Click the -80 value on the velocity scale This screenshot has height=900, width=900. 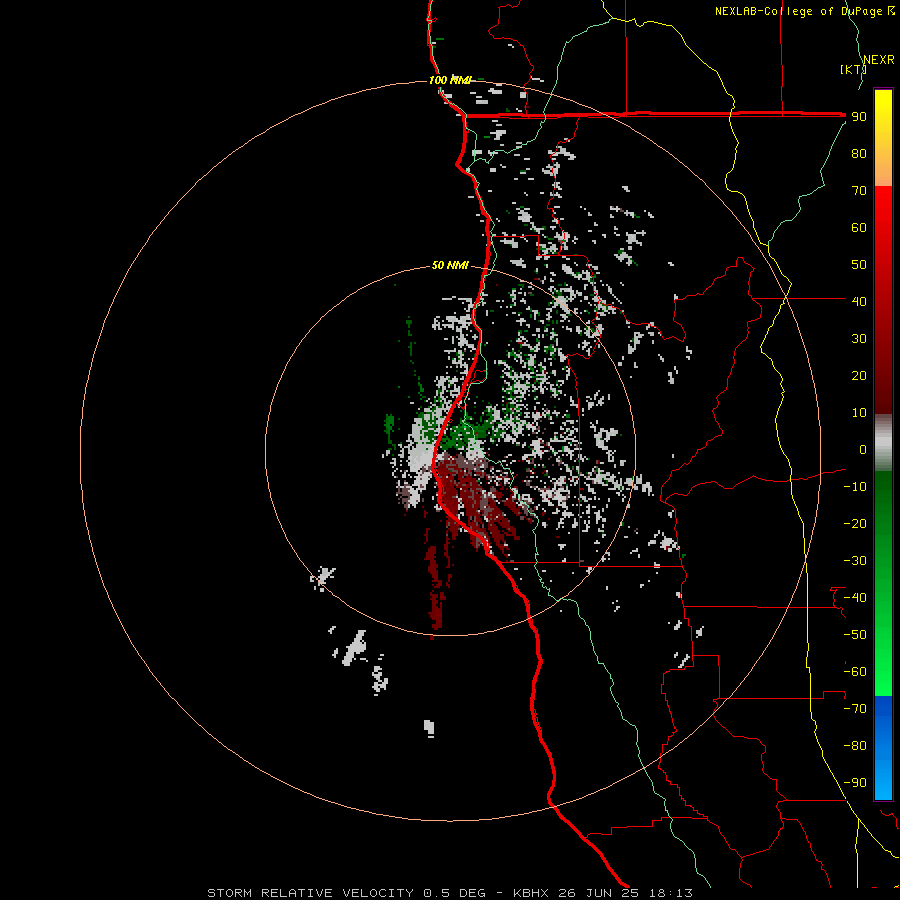[855, 746]
